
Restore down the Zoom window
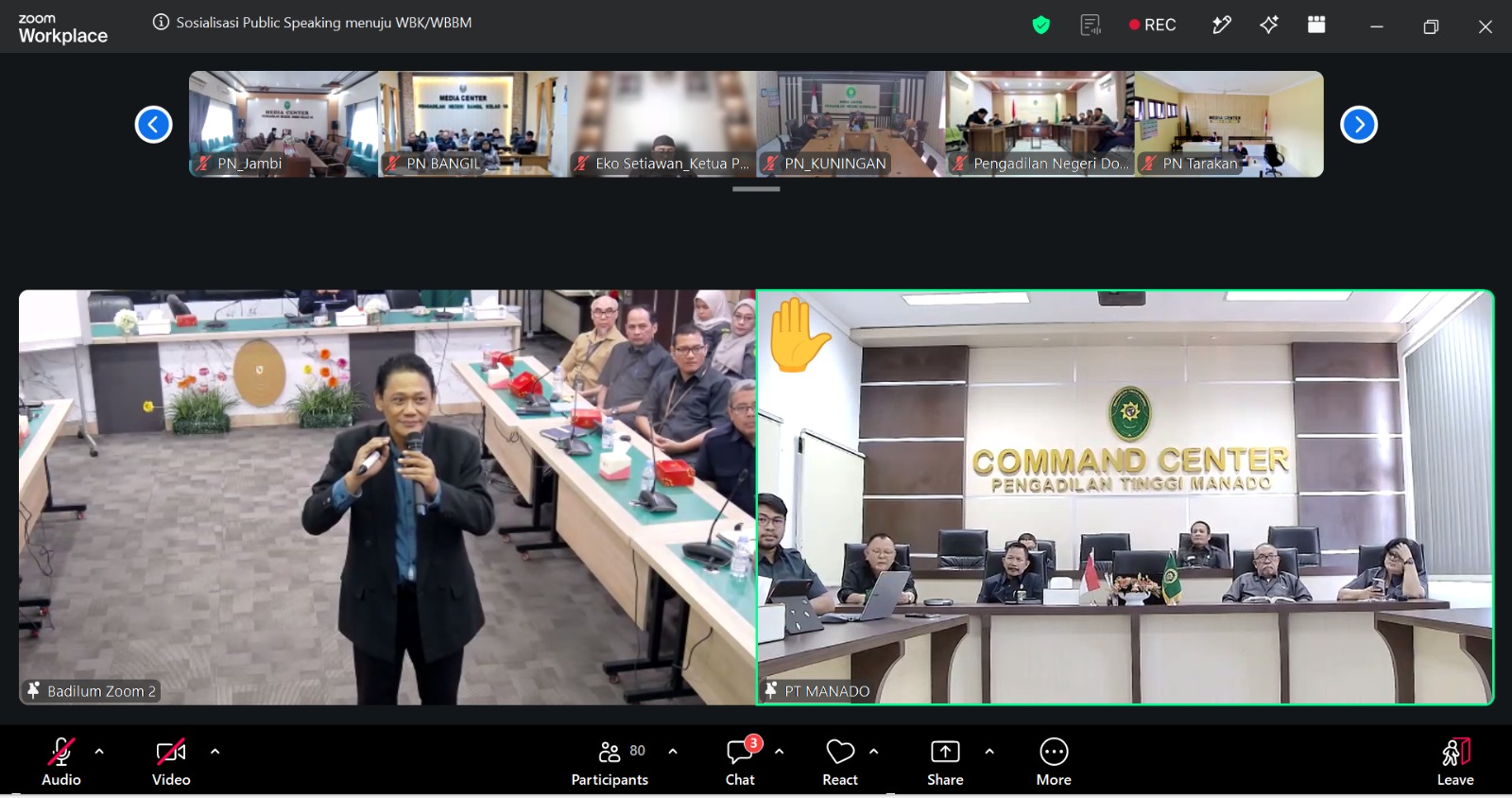point(1431,26)
